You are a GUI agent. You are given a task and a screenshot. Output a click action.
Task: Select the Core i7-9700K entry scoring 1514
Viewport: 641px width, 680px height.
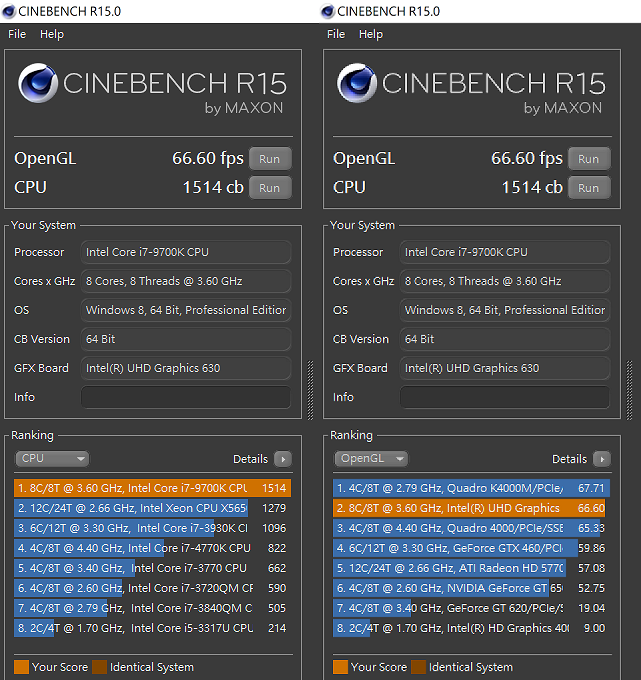150,488
